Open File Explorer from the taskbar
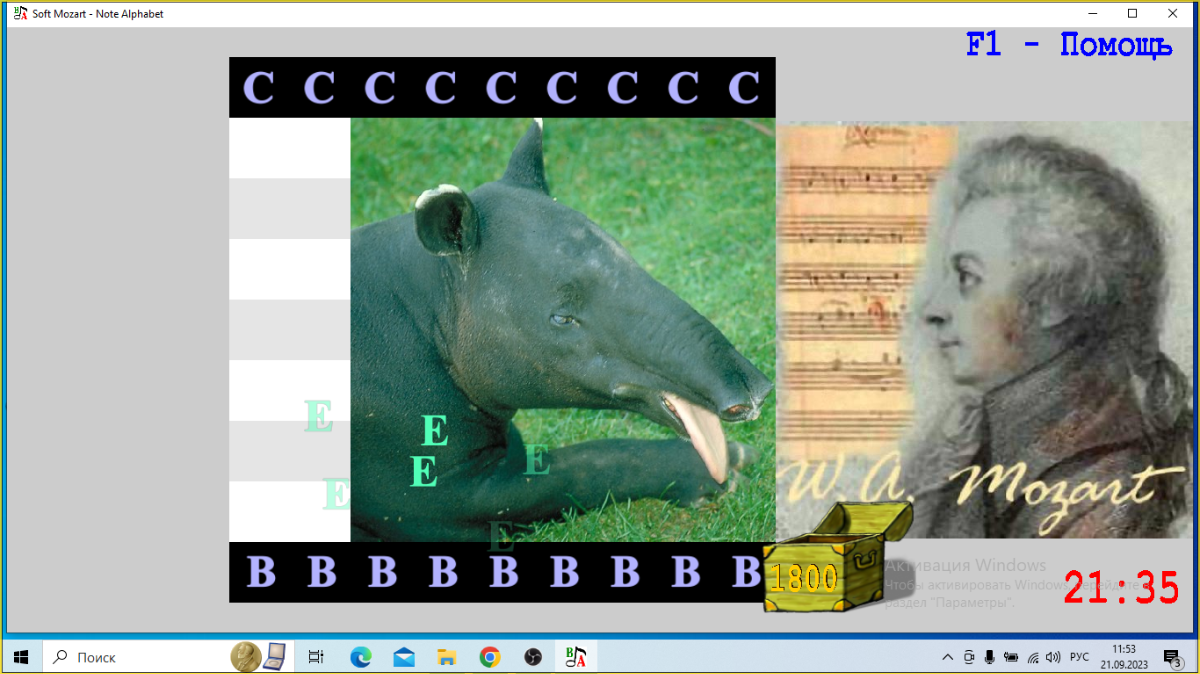1200x674 pixels. 447,657
